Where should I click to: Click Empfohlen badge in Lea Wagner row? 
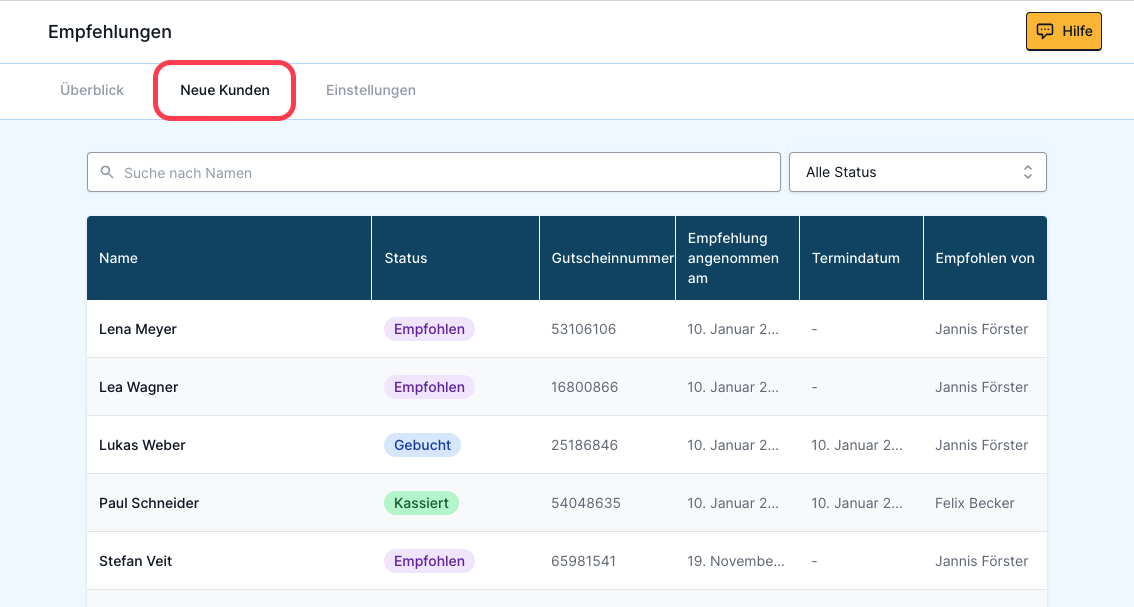(429, 387)
